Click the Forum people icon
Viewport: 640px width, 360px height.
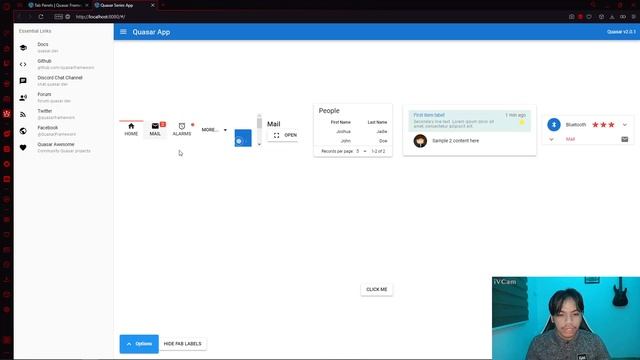click(23, 98)
